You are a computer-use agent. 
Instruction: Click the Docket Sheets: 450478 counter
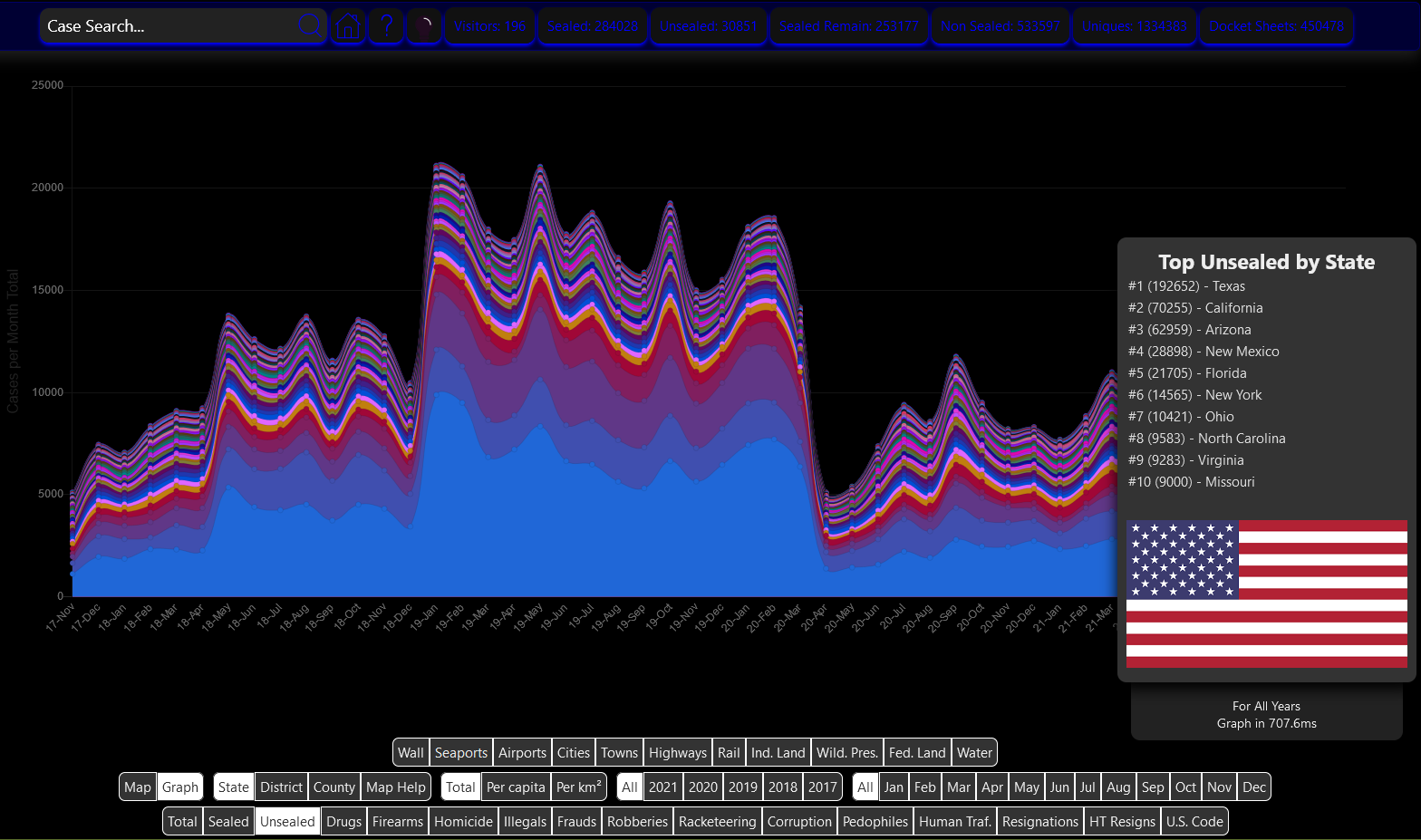tap(1277, 26)
